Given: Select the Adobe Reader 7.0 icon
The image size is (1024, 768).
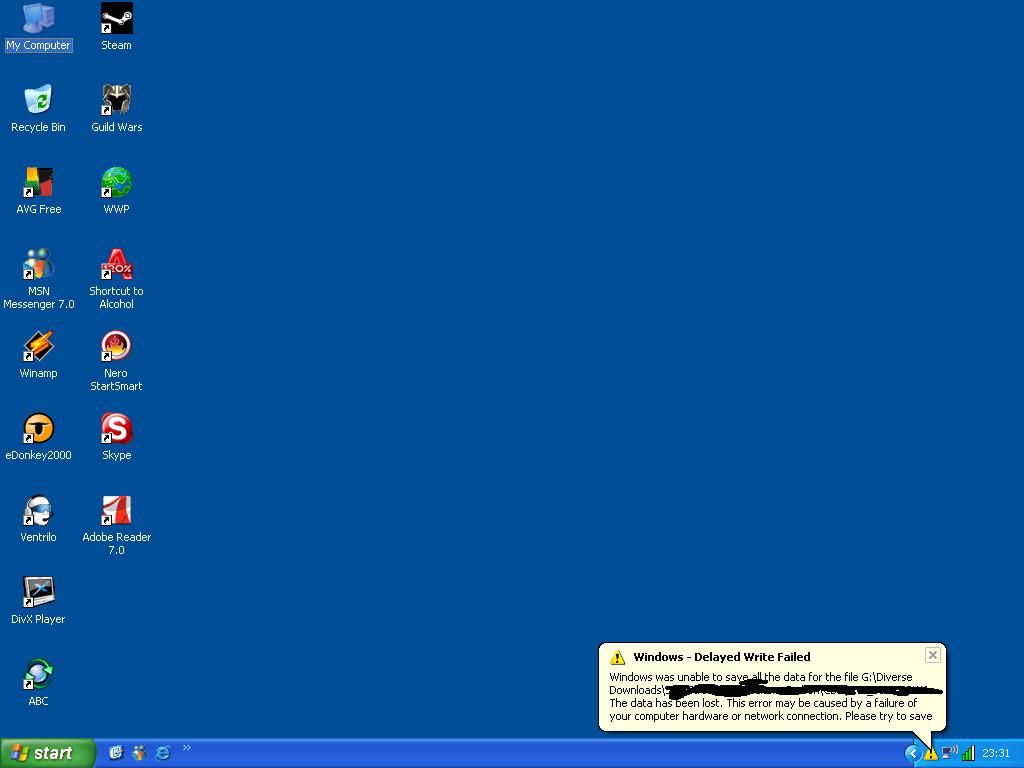Looking at the screenshot, I should click(116, 525).
